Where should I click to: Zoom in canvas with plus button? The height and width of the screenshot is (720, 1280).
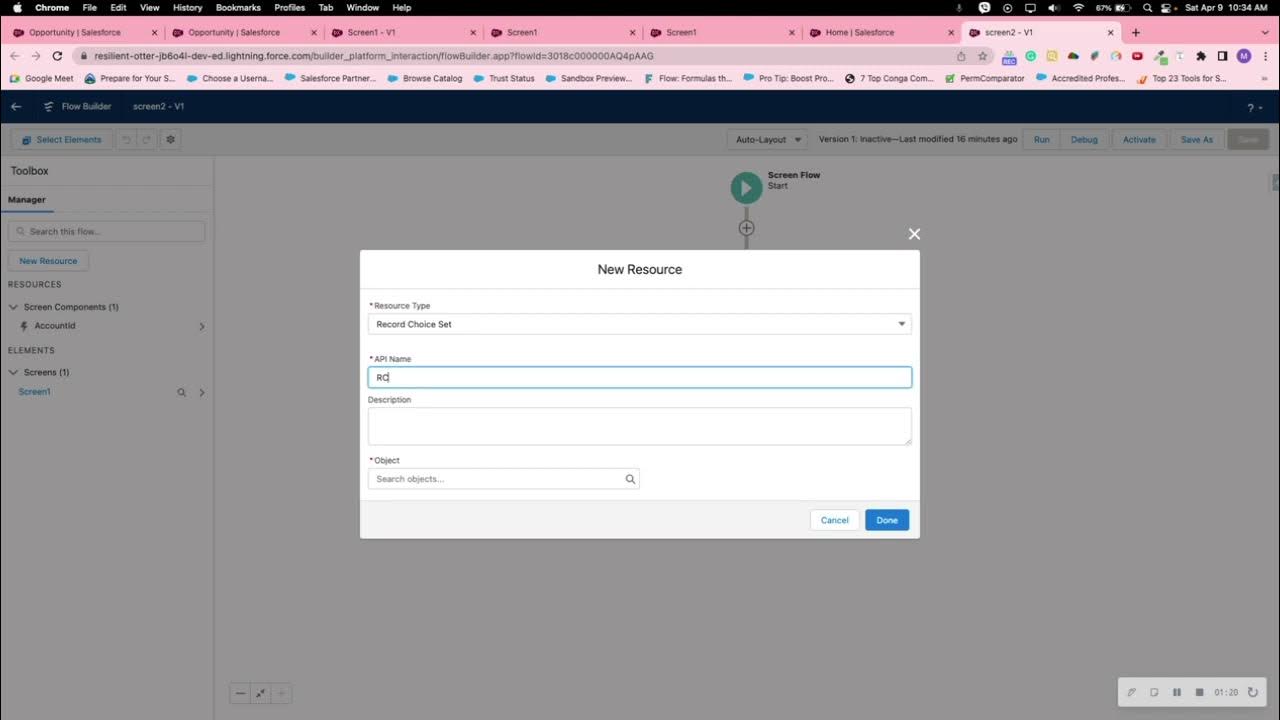pos(282,693)
